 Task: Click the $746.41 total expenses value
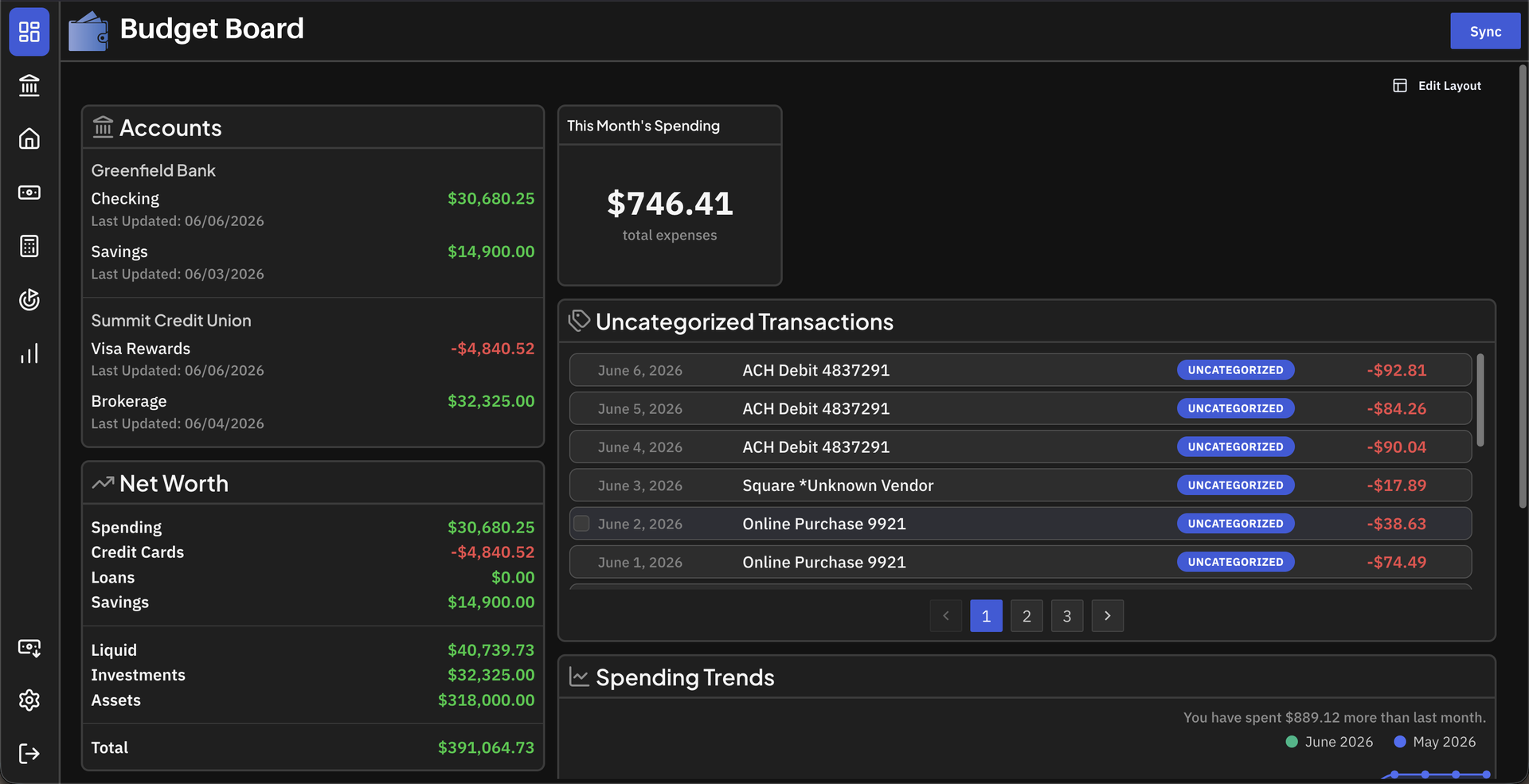point(670,204)
